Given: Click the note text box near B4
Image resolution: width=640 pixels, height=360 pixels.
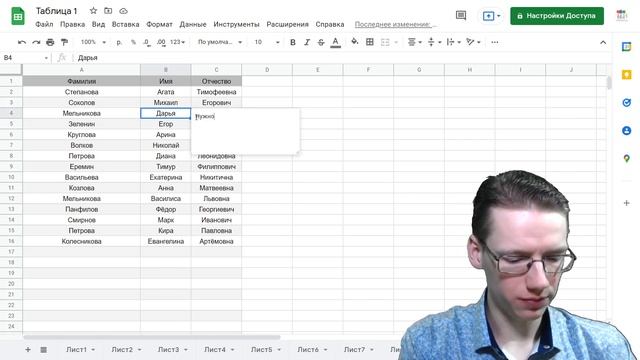Looking at the screenshot, I should (x=245, y=131).
